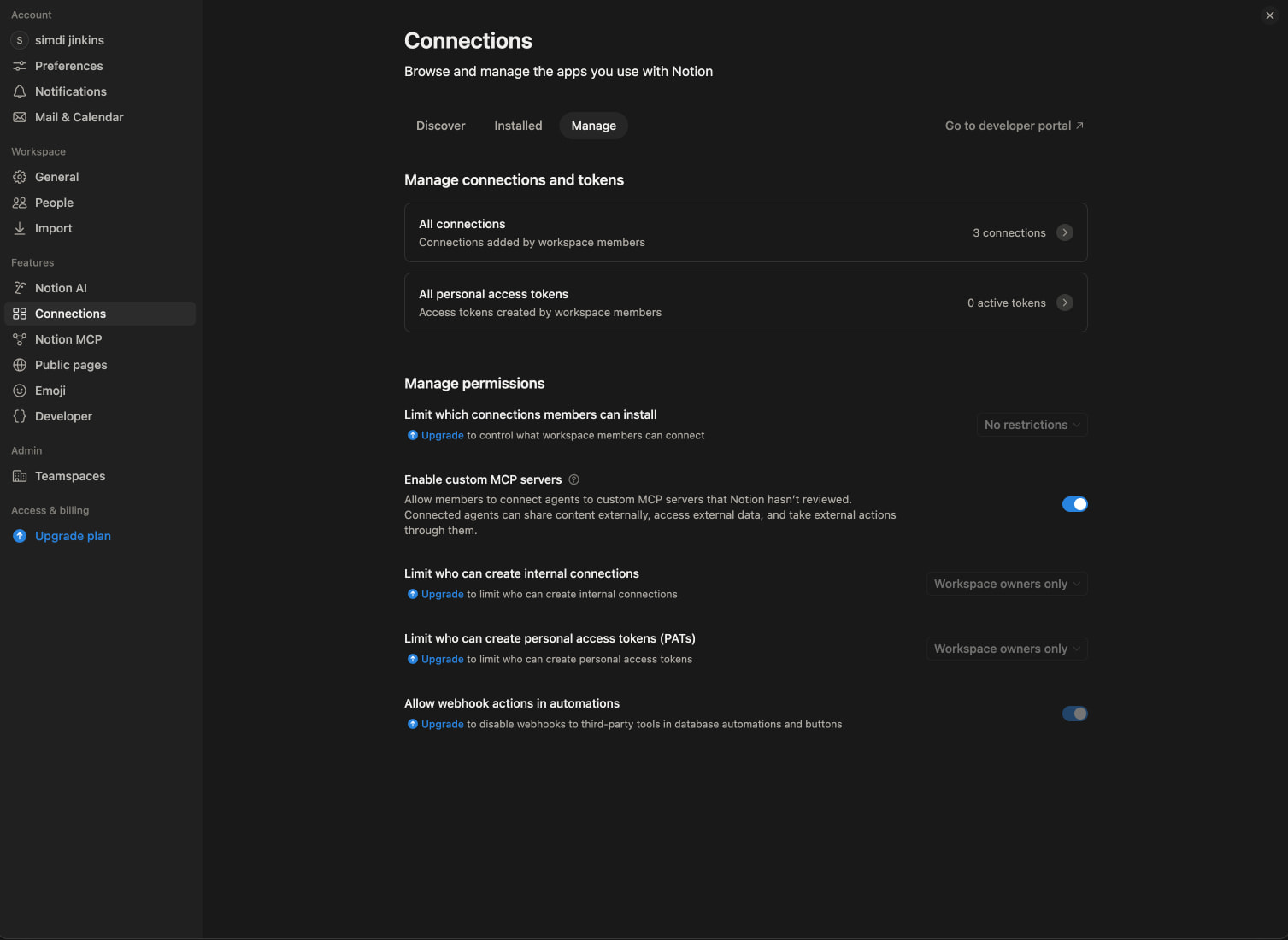This screenshot has height=940, width=1288.
Task: Expand All personal access tokens chevron
Action: [1065, 303]
